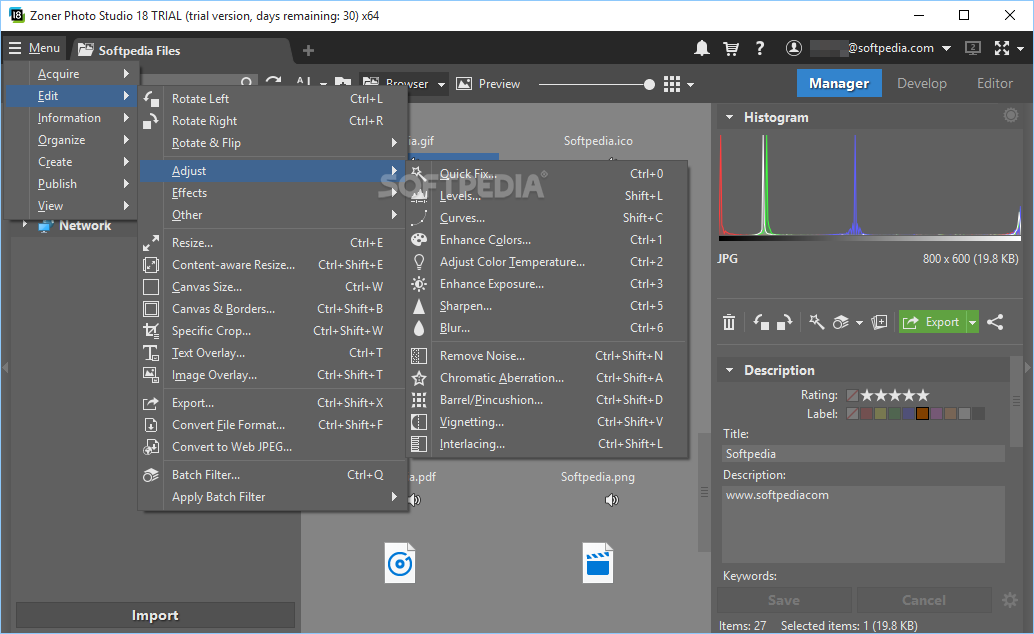This screenshot has width=1034, height=634.
Task: Select Rotate Left menu entry
Action: (x=272, y=98)
